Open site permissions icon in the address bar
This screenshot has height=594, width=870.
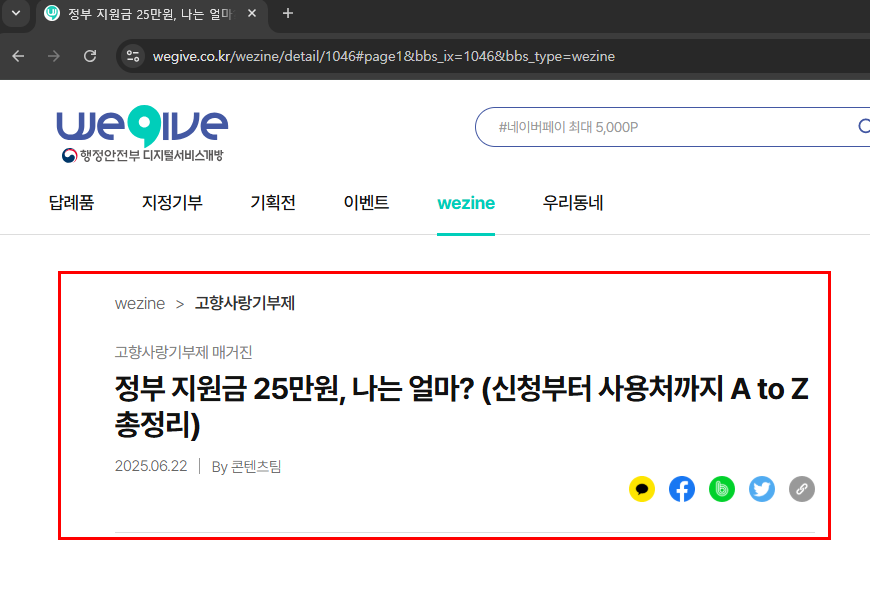133,57
